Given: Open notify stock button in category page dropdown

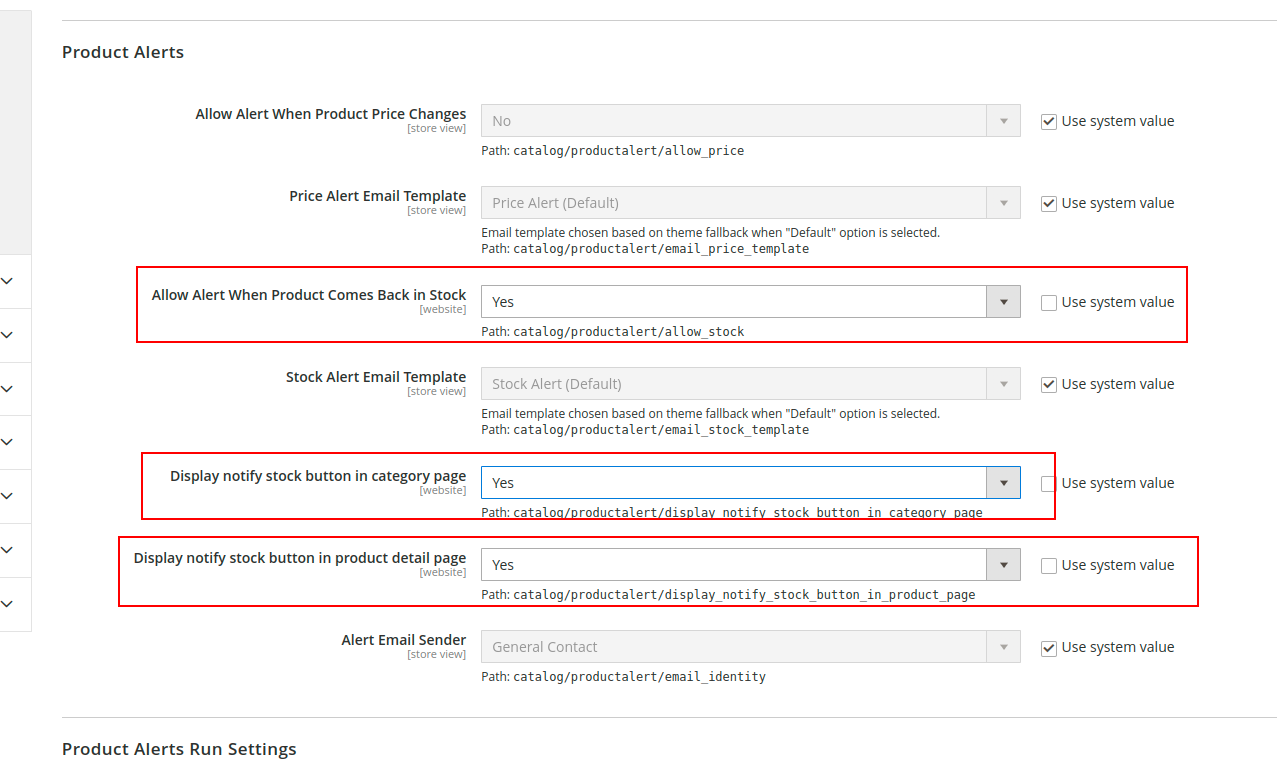Looking at the screenshot, I should 750,483.
